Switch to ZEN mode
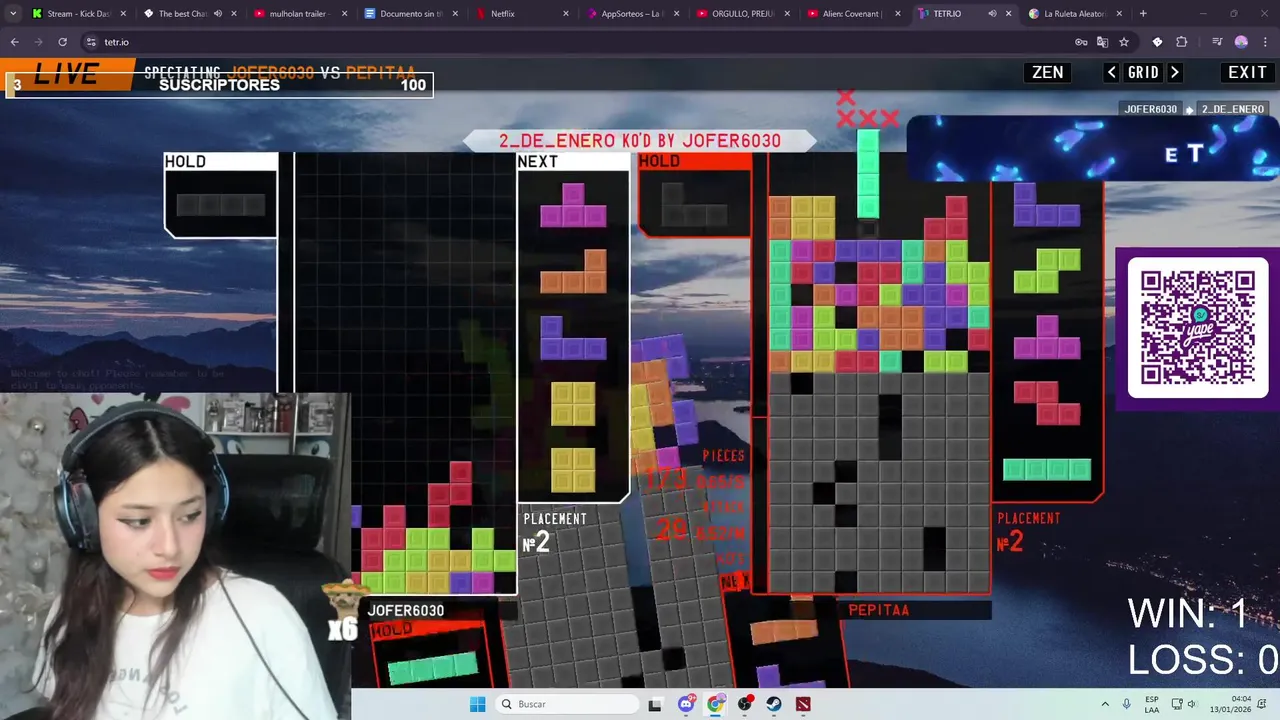The image size is (1280, 720). [x=1047, y=72]
